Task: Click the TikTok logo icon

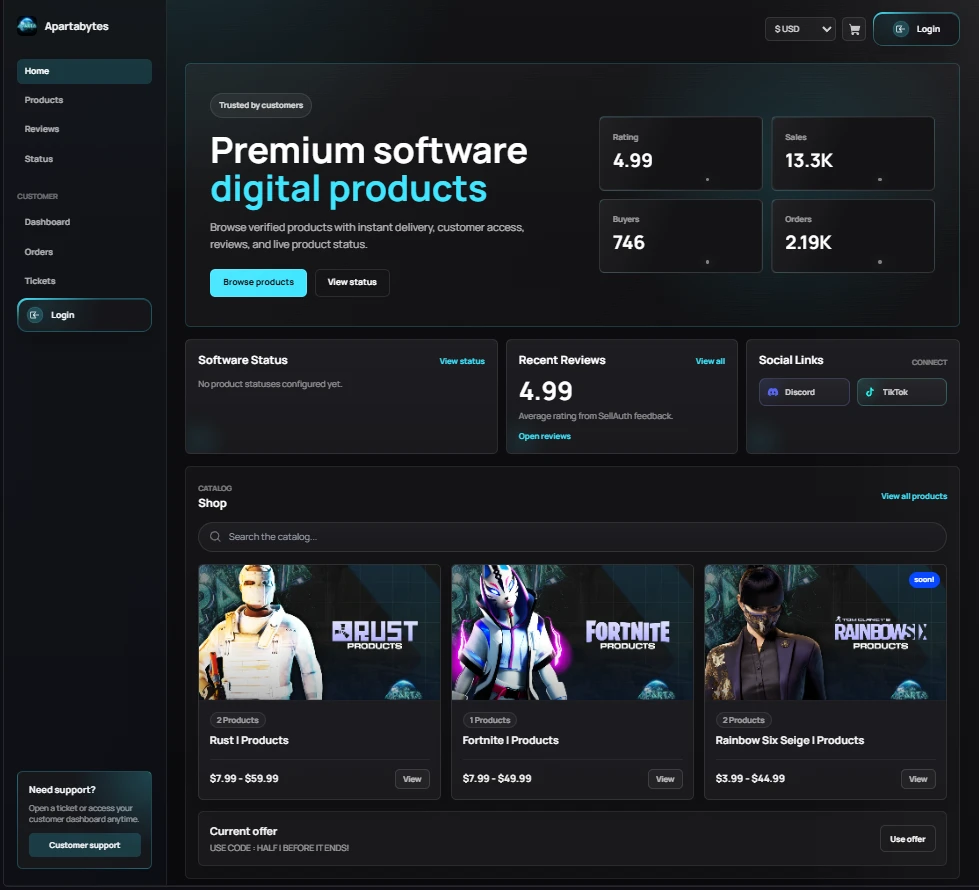Action: tap(870, 392)
